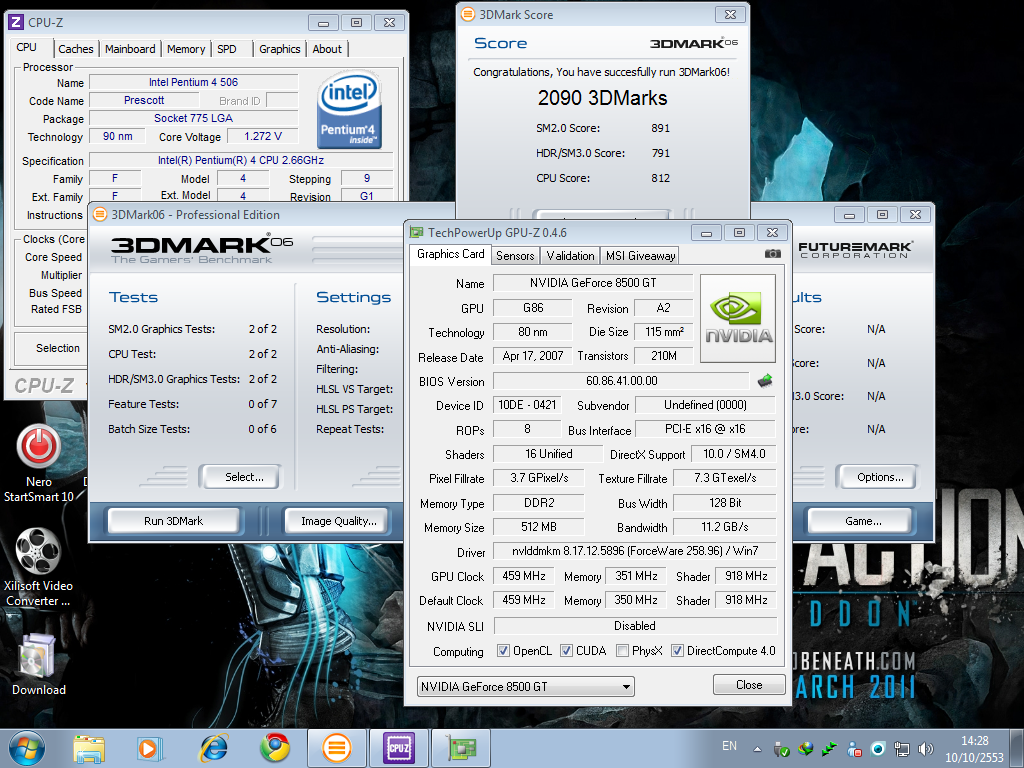
Task: Click the Socket 775 LGA package value
Action: pyautogui.click(x=193, y=118)
